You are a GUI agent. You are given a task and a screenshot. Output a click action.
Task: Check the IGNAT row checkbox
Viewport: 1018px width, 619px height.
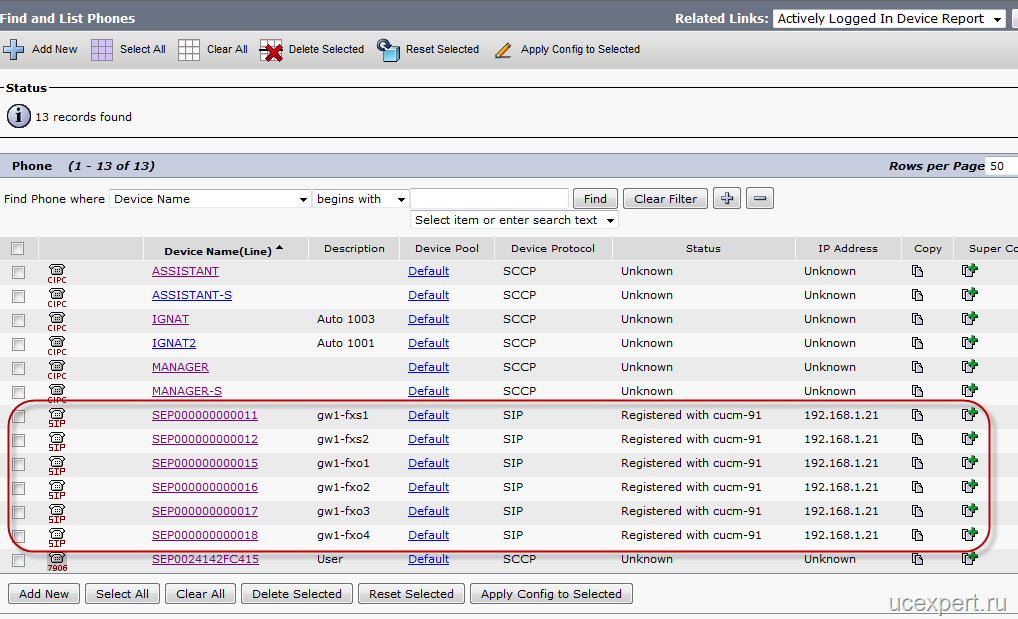click(18, 320)
